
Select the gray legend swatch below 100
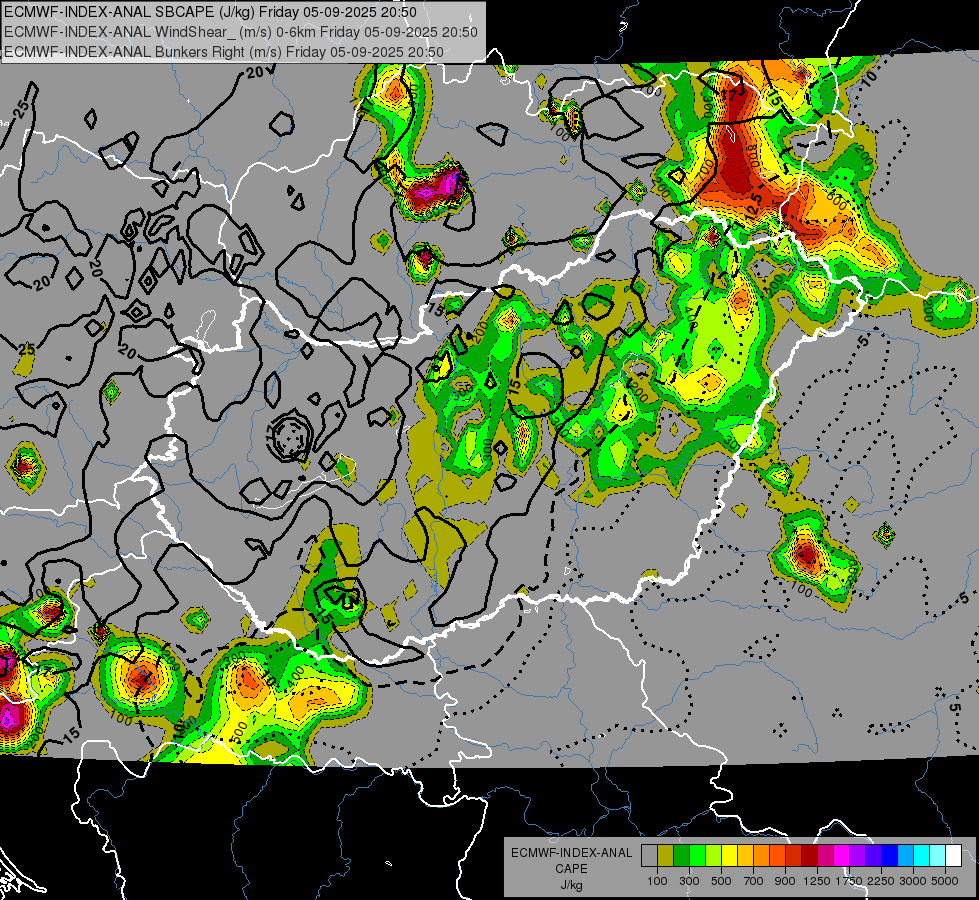point(649,856)
